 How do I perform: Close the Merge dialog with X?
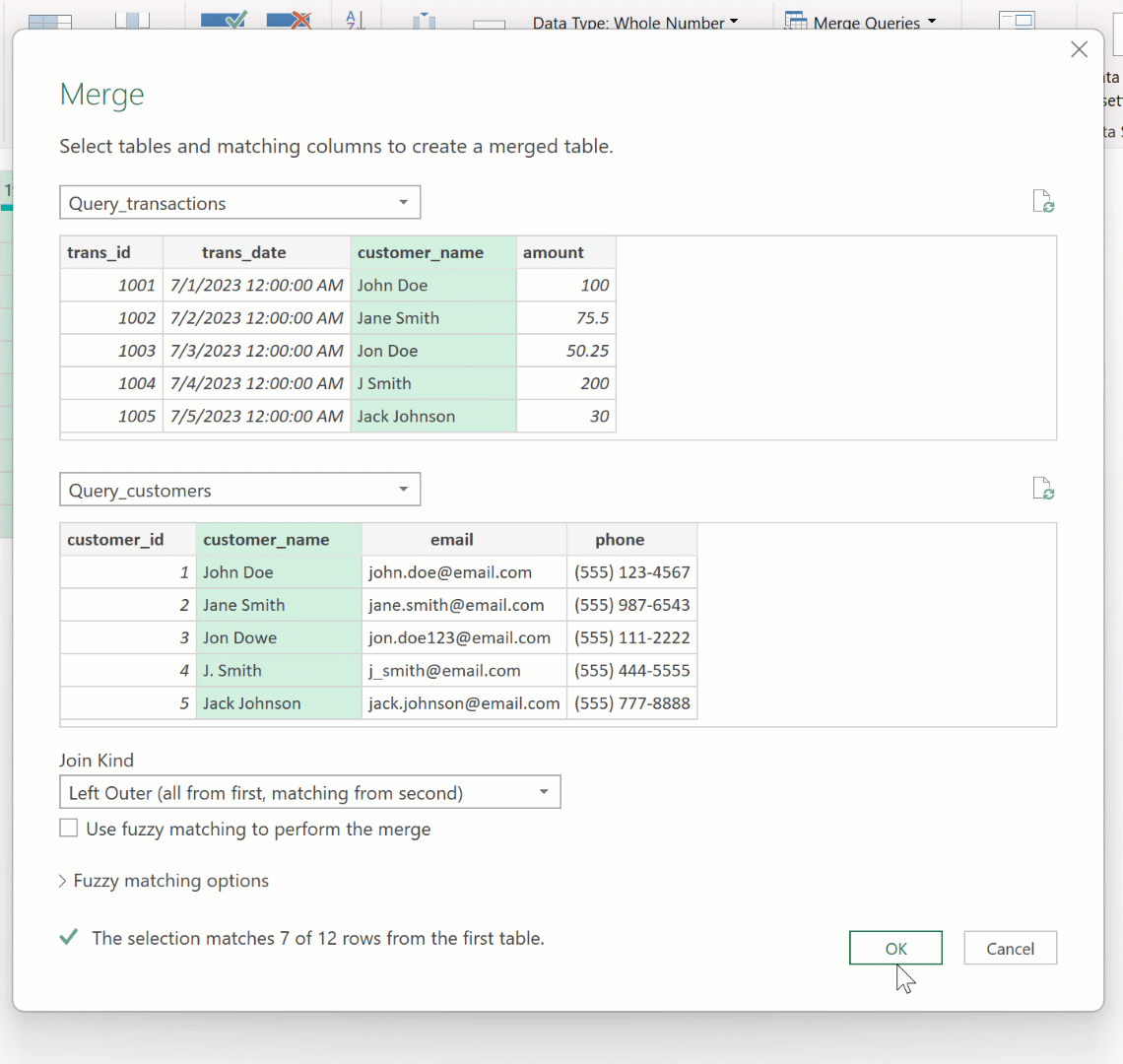(1079, 50)
